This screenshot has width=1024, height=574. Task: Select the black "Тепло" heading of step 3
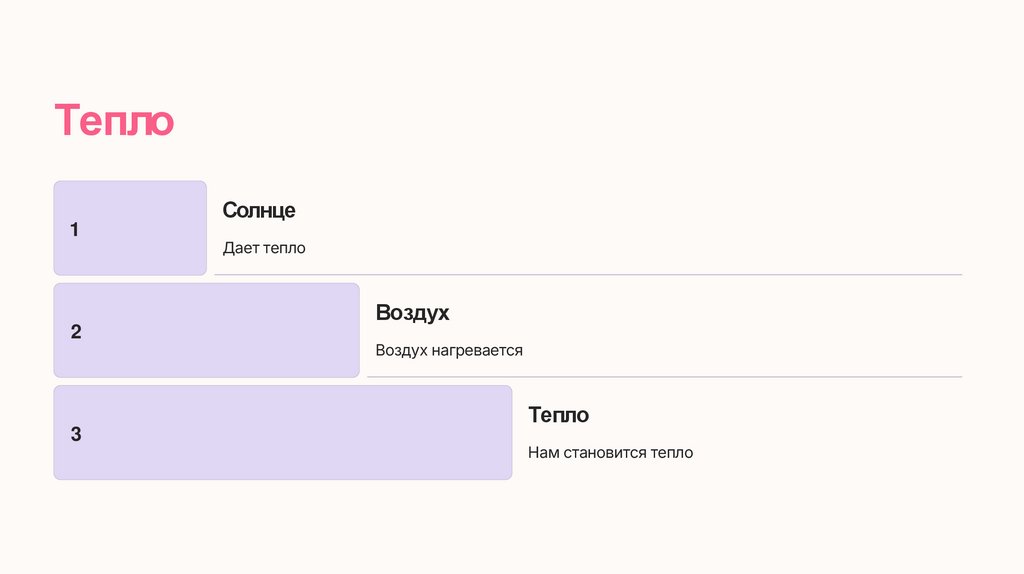pyautogui.click(x=558, y=415)
